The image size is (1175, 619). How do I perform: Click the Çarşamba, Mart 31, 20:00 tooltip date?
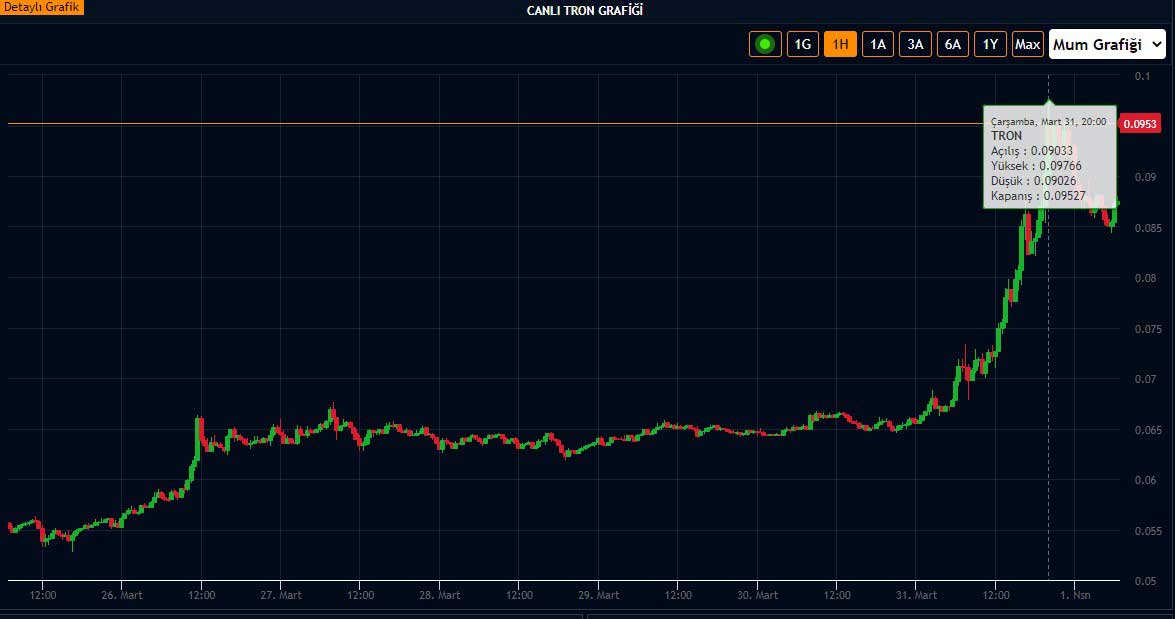pyautogui.click(x=1048, y=121)
